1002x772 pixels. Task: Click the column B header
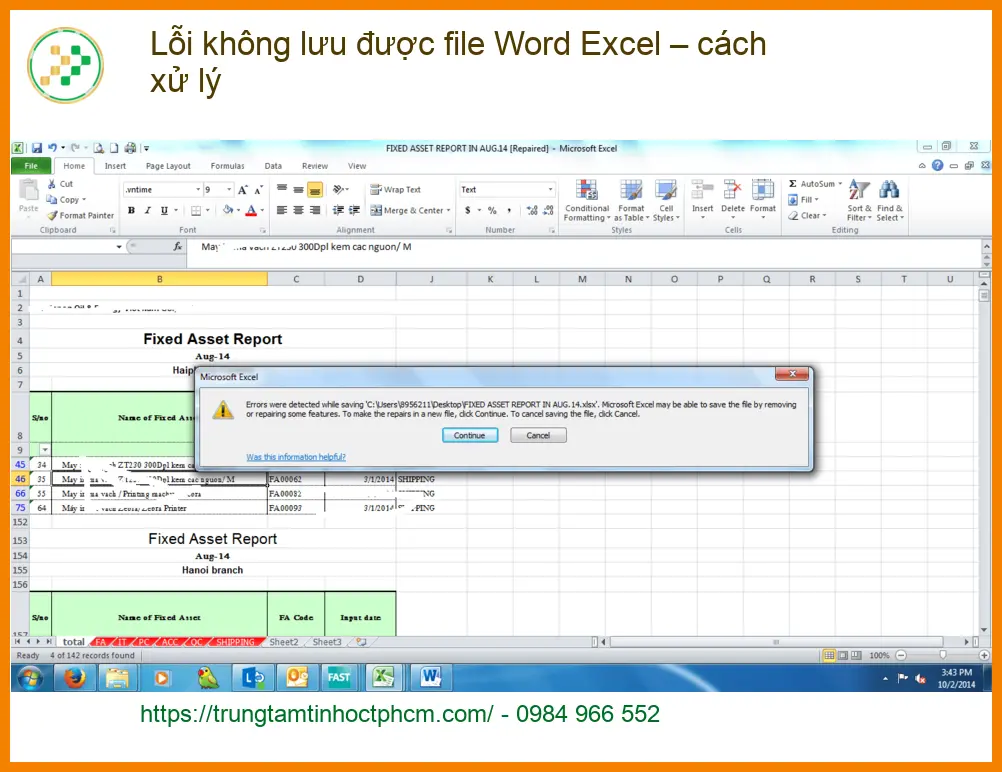pyautogui.click(x=160, y=279)
